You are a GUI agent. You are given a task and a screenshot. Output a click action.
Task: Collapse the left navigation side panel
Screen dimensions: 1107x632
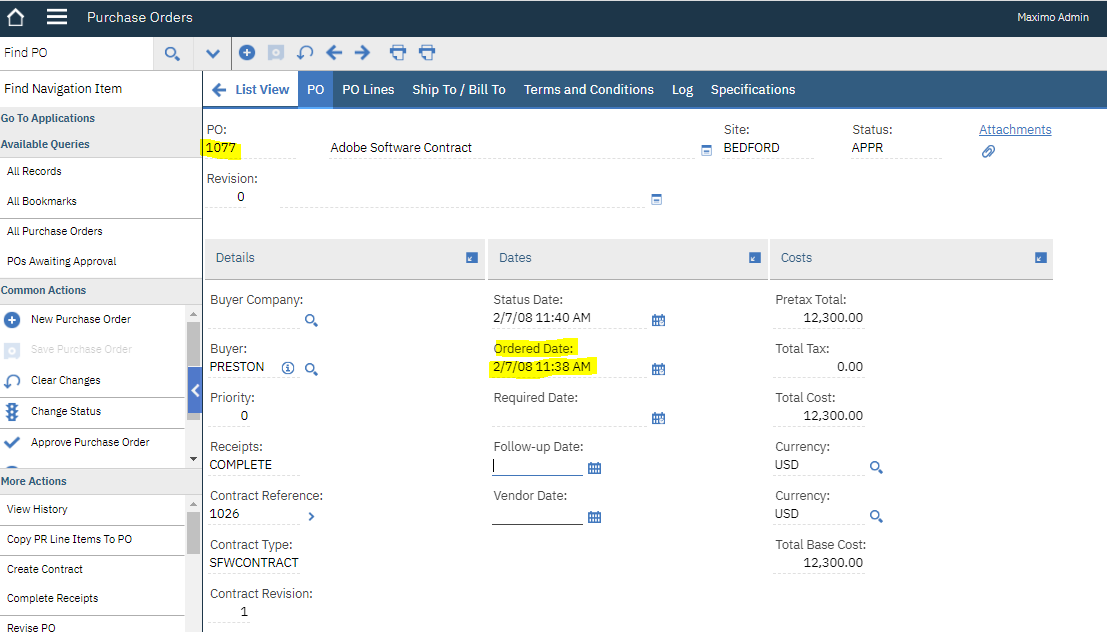tap(195, 390)
